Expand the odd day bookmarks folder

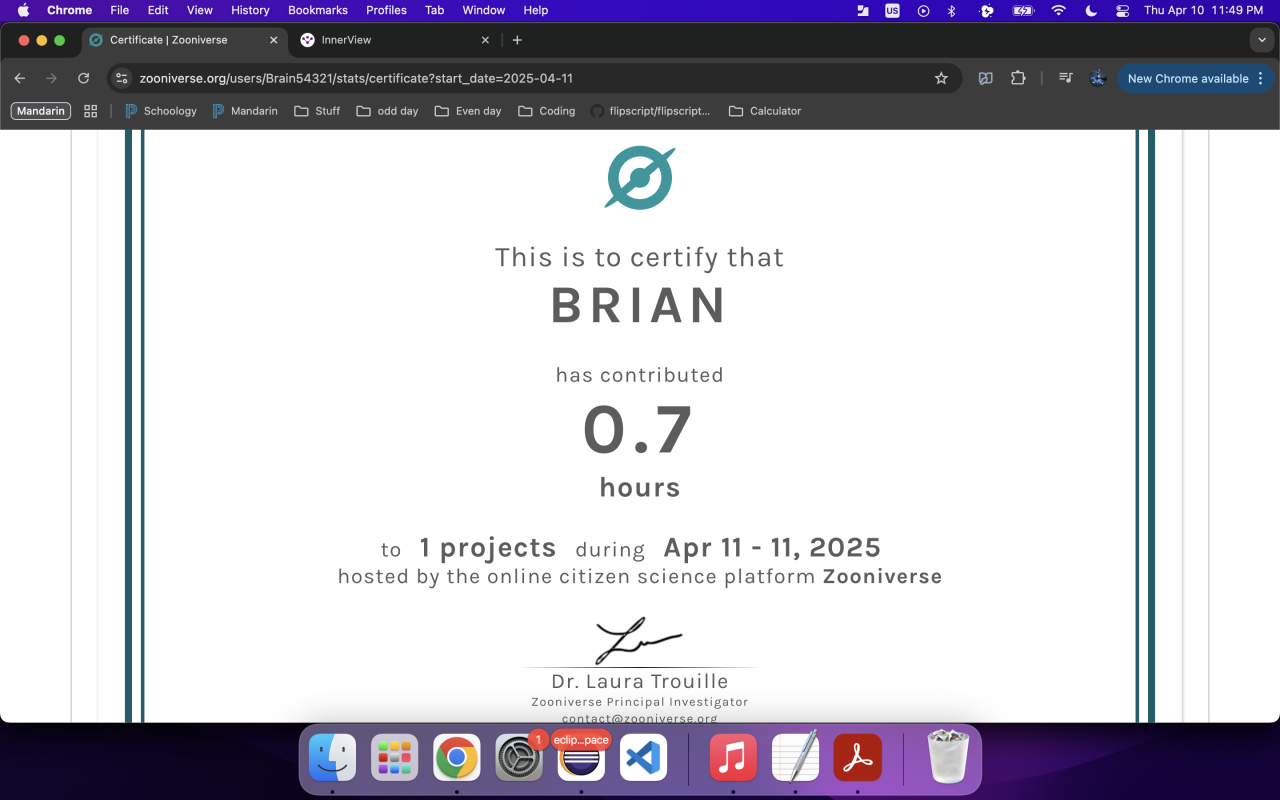[x=387, y=111]
